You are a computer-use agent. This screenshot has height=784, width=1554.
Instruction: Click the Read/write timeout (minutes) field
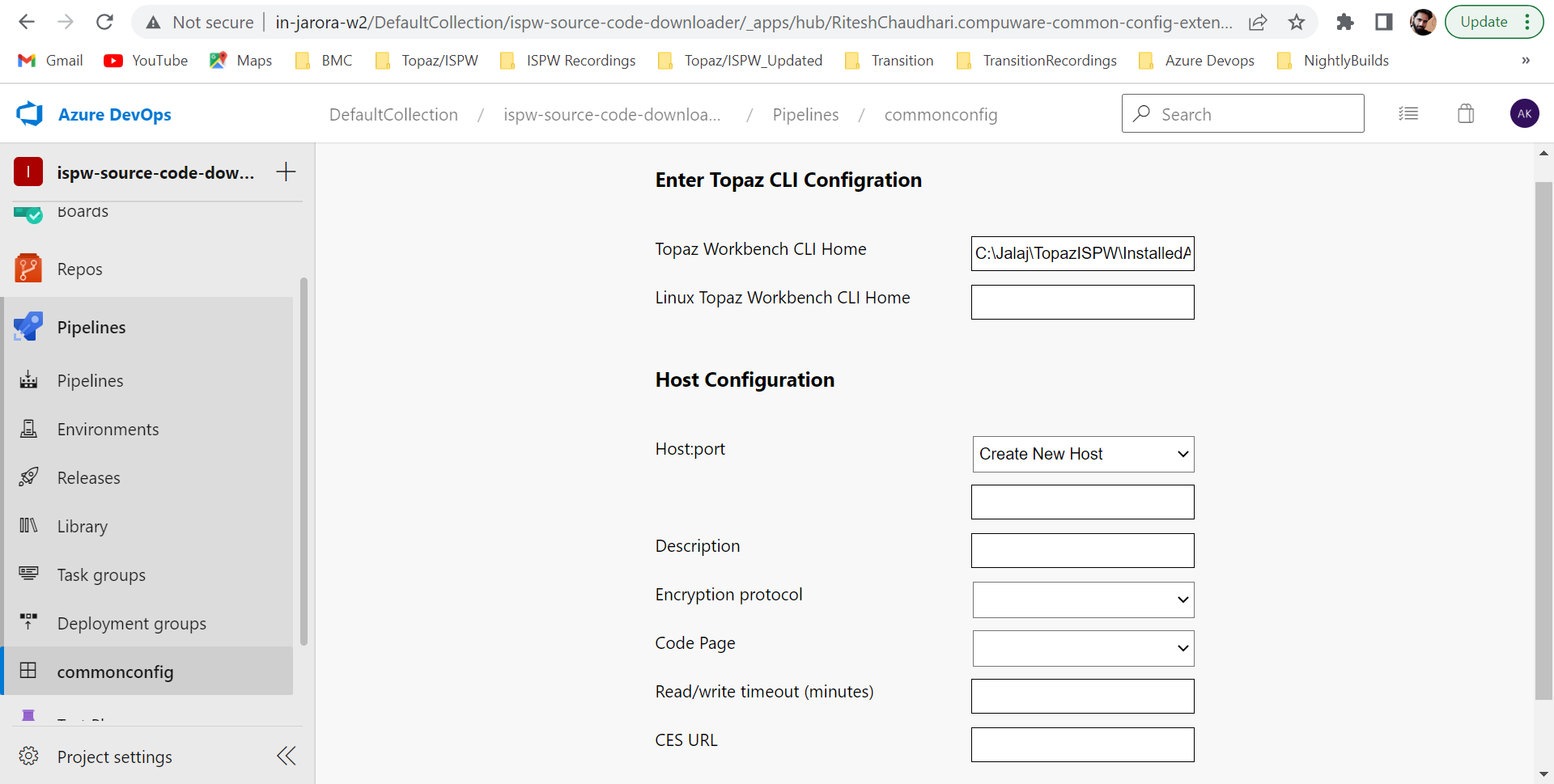[x=1082, y=696]
